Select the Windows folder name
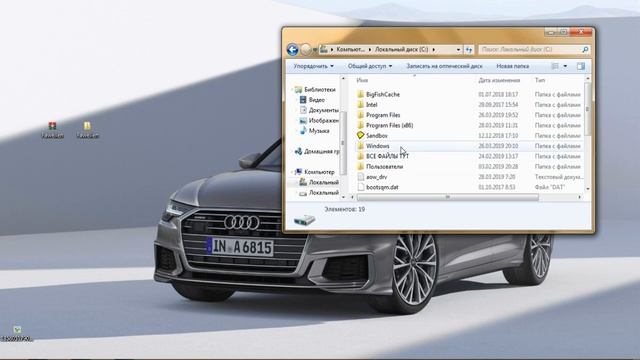Screen dimensions: 640x360 pyautogui.click(x=378, y=146)
